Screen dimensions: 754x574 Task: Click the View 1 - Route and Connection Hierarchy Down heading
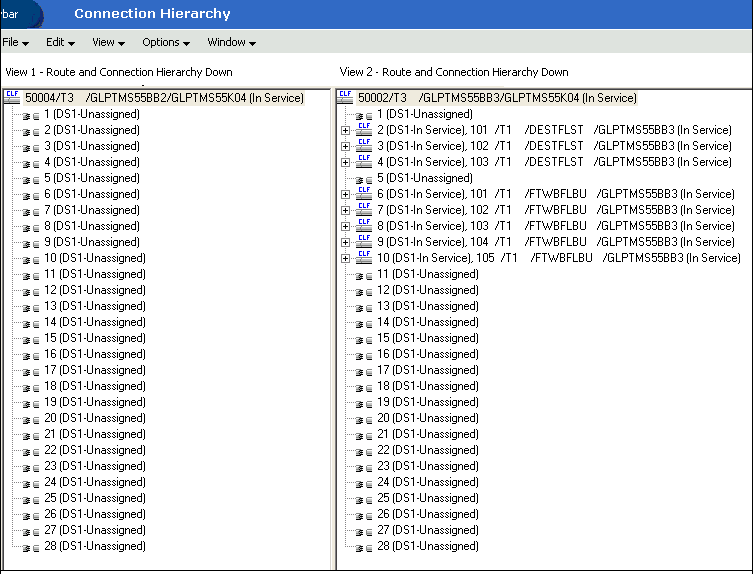[119, 72]
